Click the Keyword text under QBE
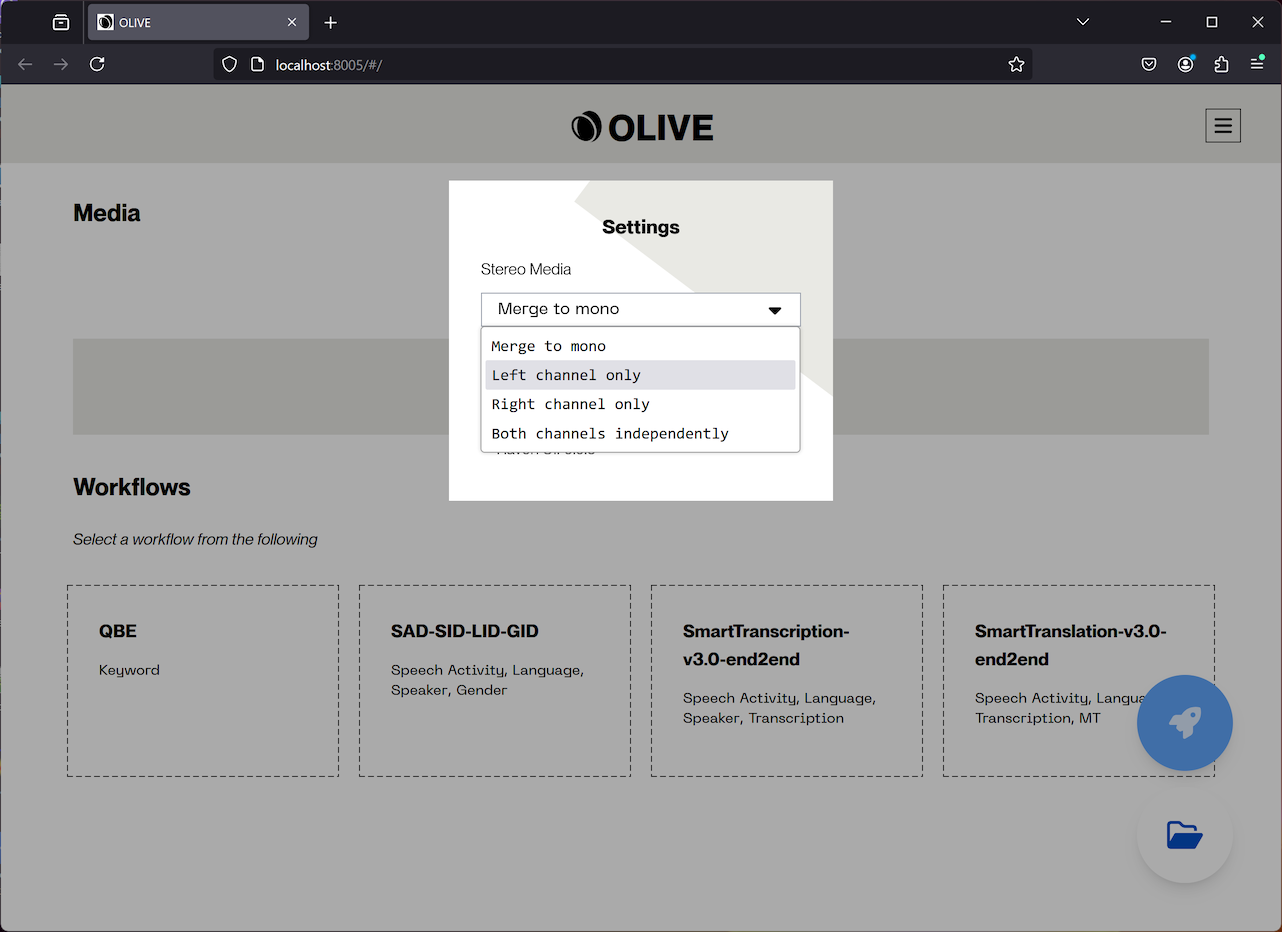Image resolution: width=1282 pixels, height=932 pixels. [x=129, y=670]
